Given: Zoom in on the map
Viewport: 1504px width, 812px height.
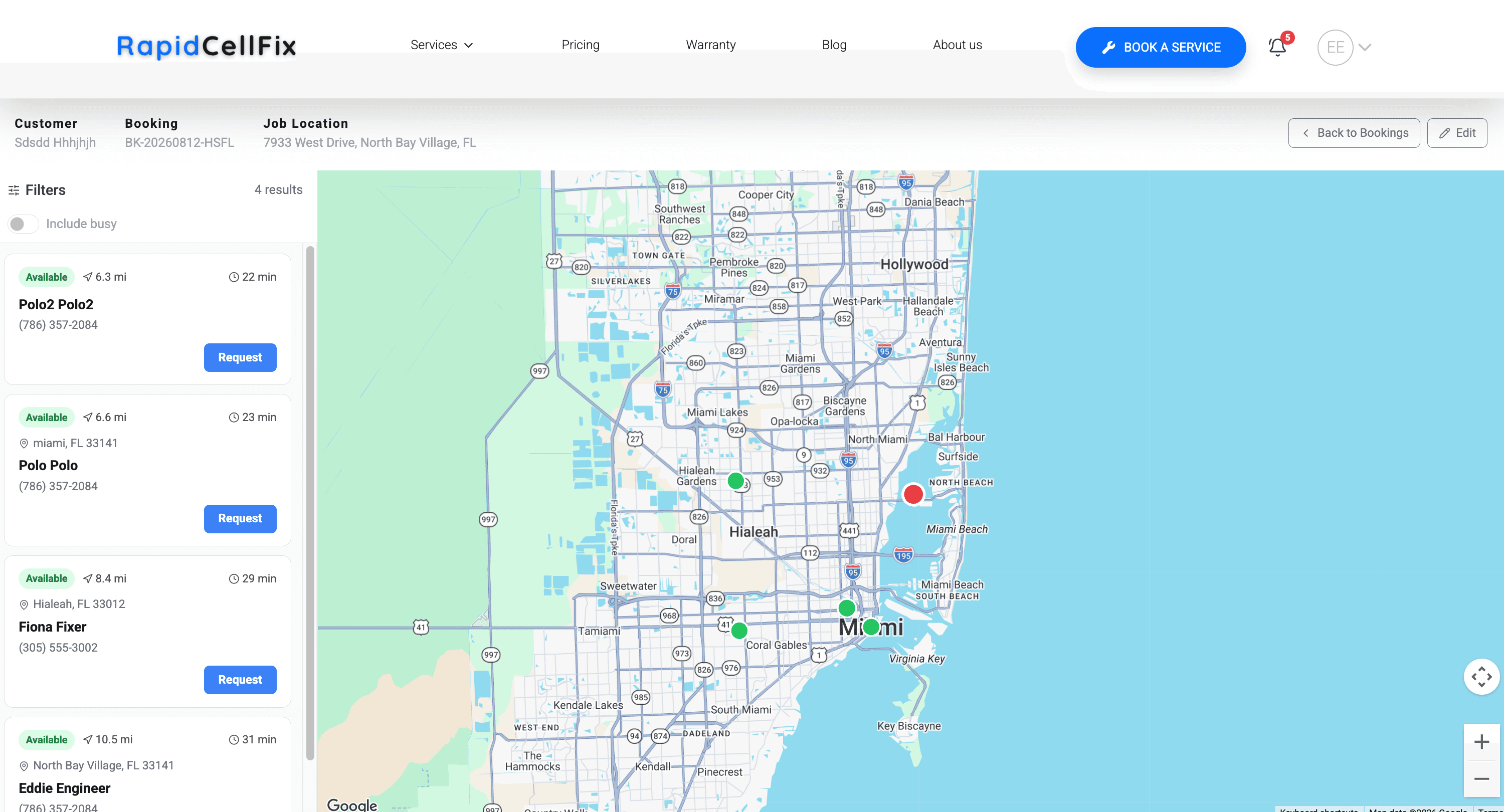Looking at the screenshot, I should click(x=1481, y=742).
